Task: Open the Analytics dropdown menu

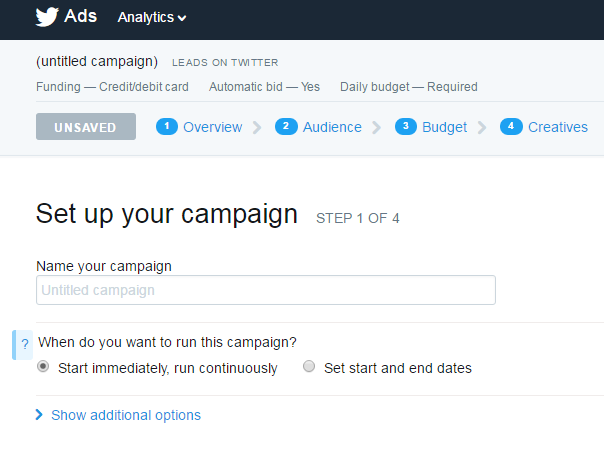Action: (x=152, y=17)
